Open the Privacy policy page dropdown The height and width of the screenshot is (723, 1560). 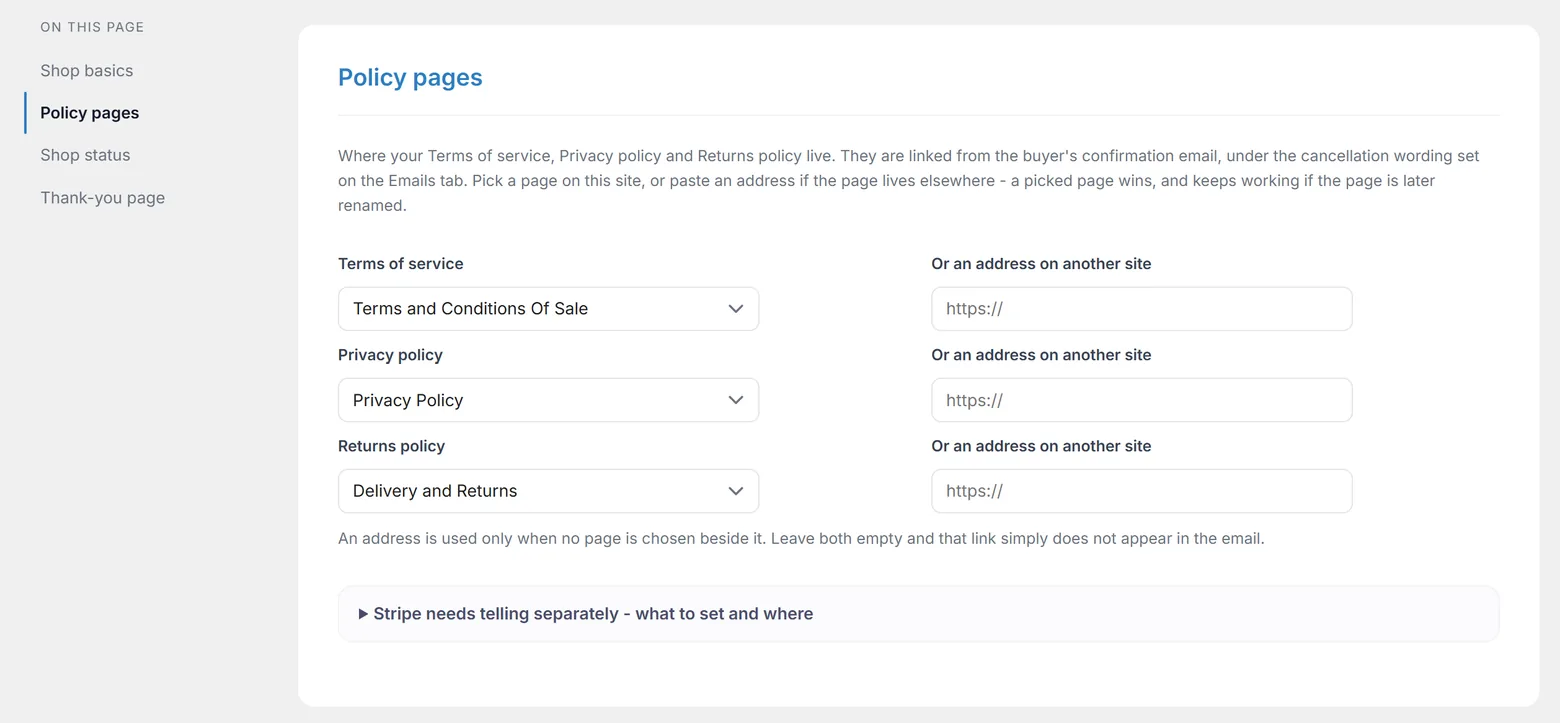point(548,400)
